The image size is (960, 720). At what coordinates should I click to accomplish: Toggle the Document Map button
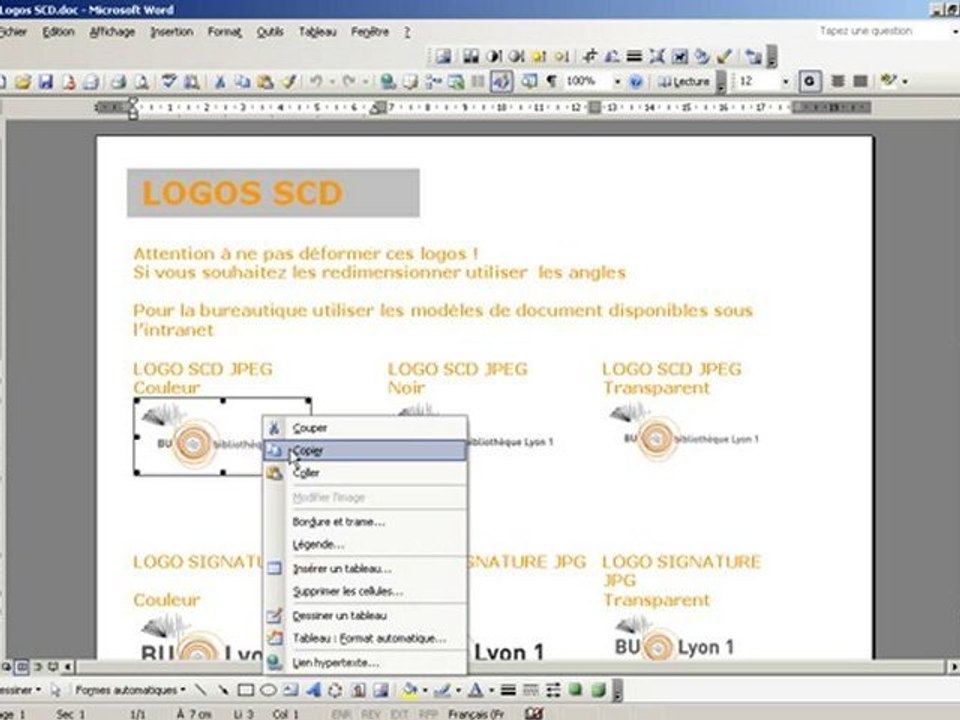528,81
